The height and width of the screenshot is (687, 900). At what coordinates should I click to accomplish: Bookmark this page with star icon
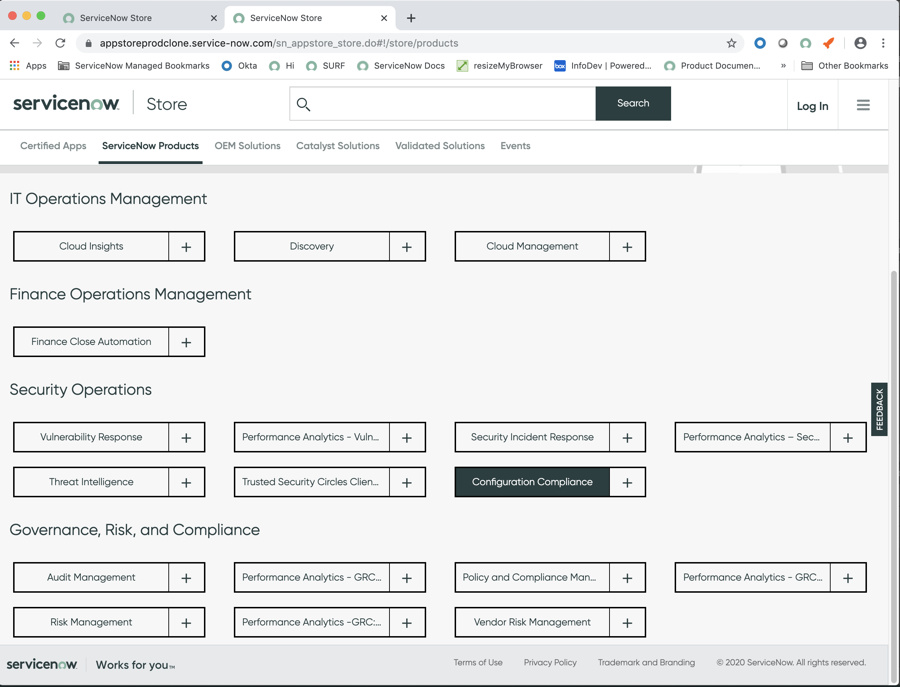click(x=731, y=43)
